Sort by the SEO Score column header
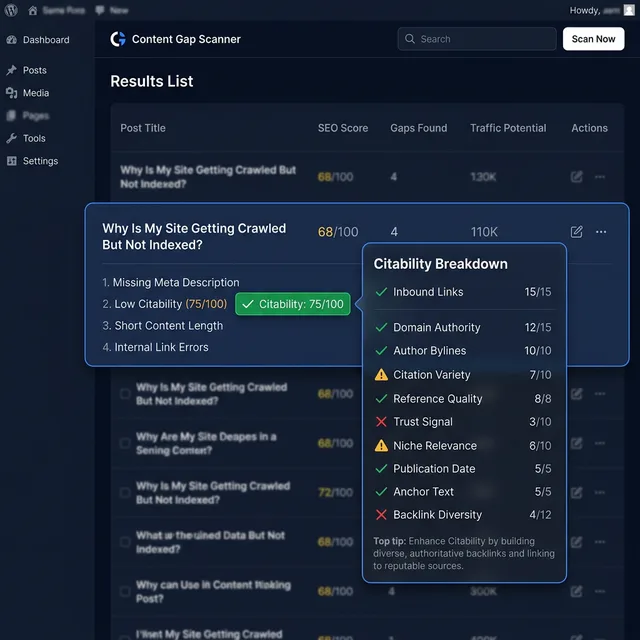Screen dimensions: 640x640 pyautogui.click(x=343, y=128)
